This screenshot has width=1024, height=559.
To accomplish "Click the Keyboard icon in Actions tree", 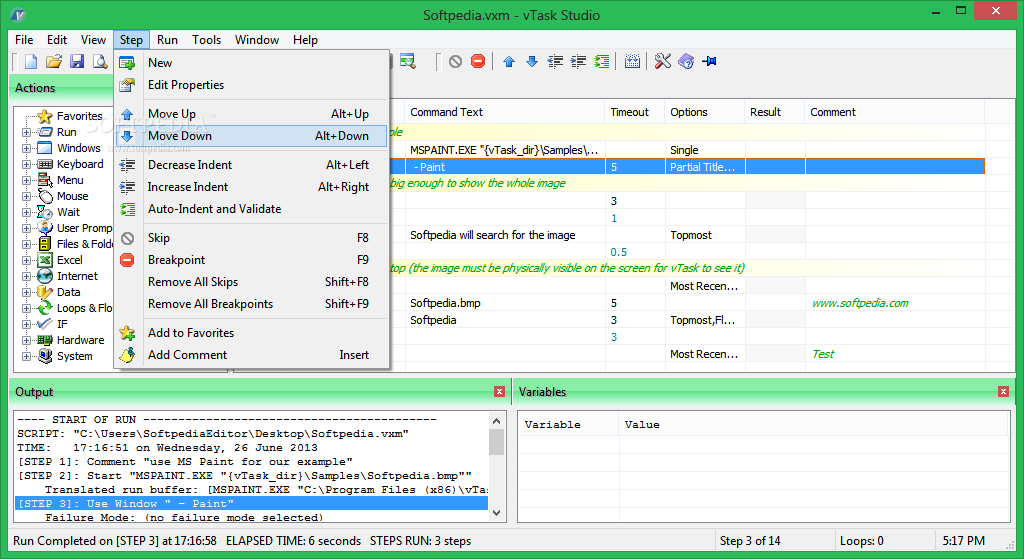I will (44, 165).
